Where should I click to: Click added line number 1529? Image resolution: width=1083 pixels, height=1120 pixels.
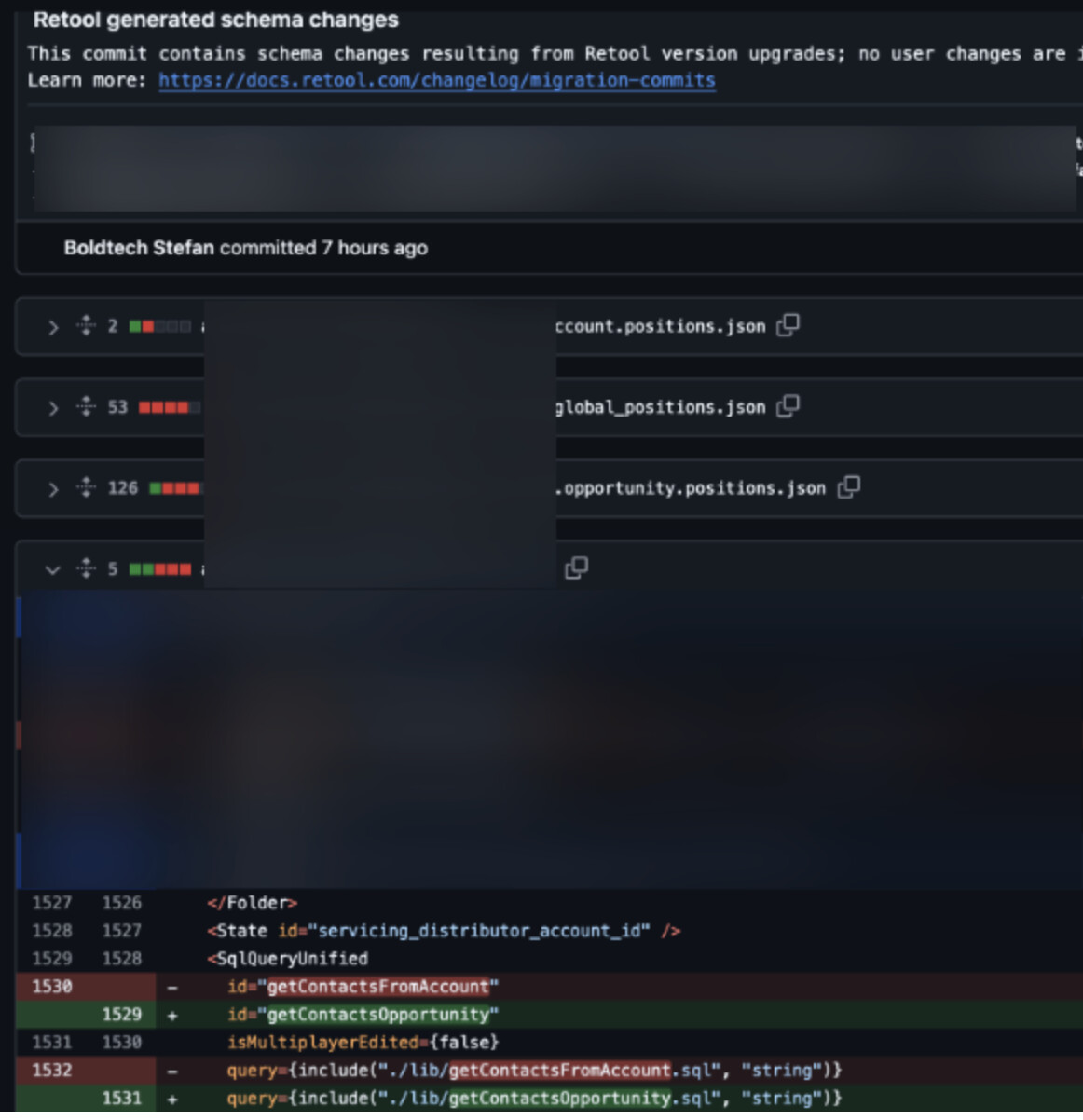pyautogui.click(x=121, y=1015)
